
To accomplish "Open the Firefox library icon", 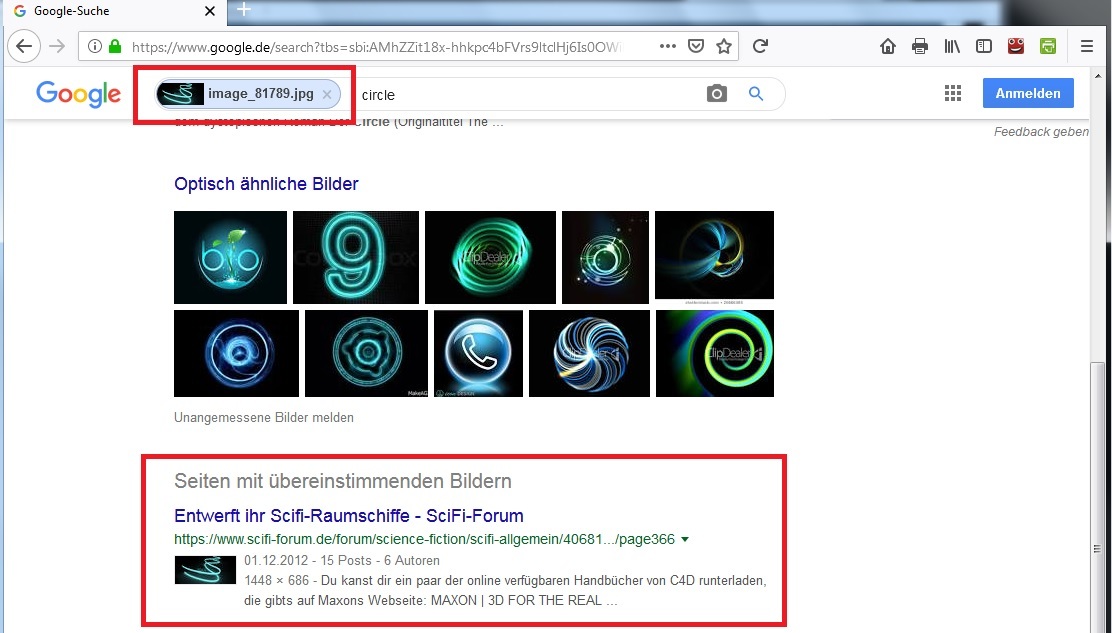I will pyautogui.click(x=952, y=46).
